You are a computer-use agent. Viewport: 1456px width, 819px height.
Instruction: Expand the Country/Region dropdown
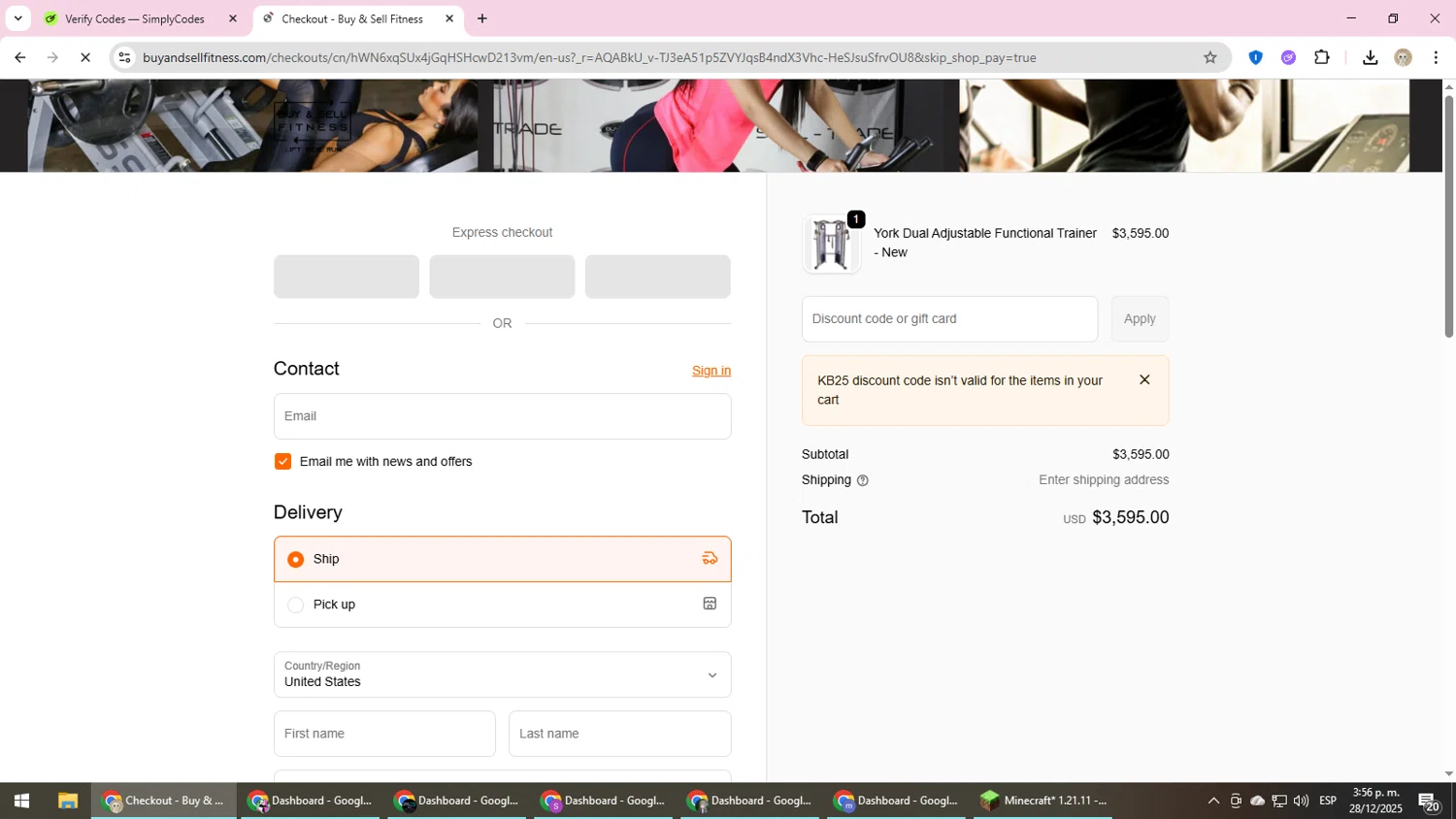502,674
